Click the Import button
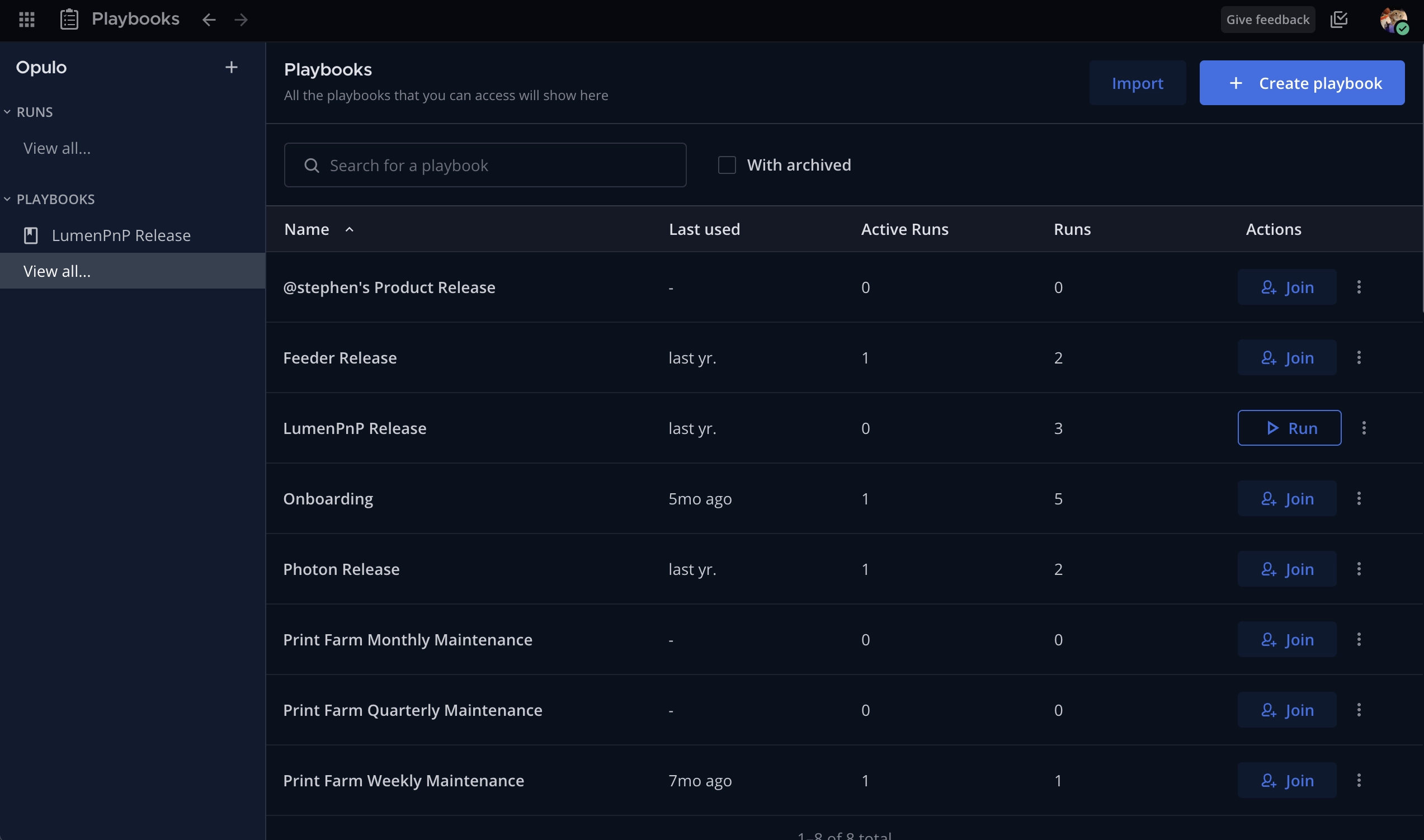1424x840 pixels. [1137, 83]
